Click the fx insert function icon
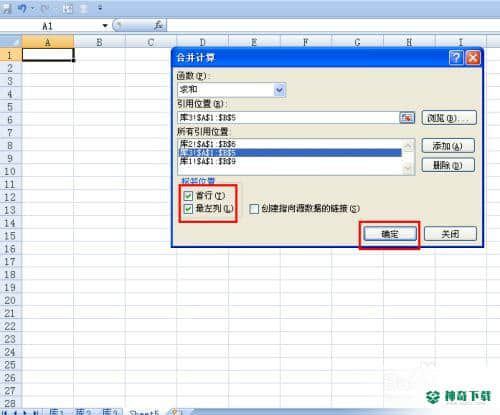Screen dimensions: 500x415 pos(159,25)
